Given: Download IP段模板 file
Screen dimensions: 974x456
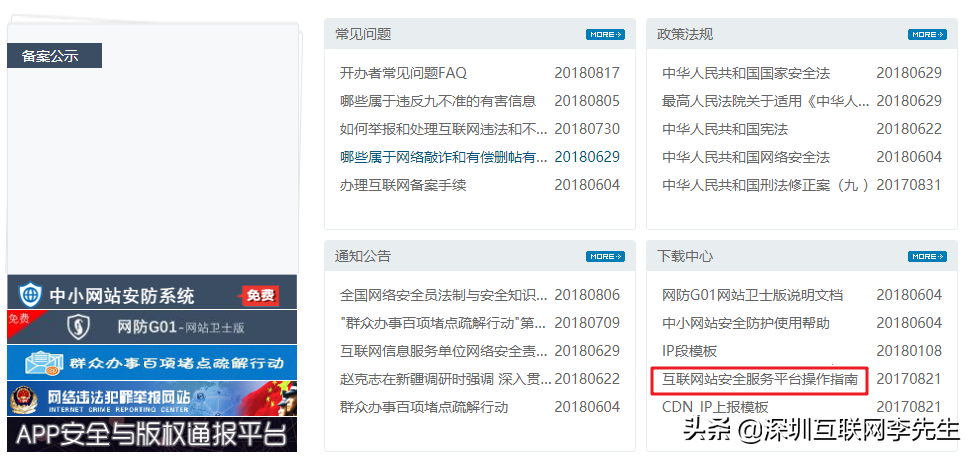Looking at the screenshot, I should 690,351.
